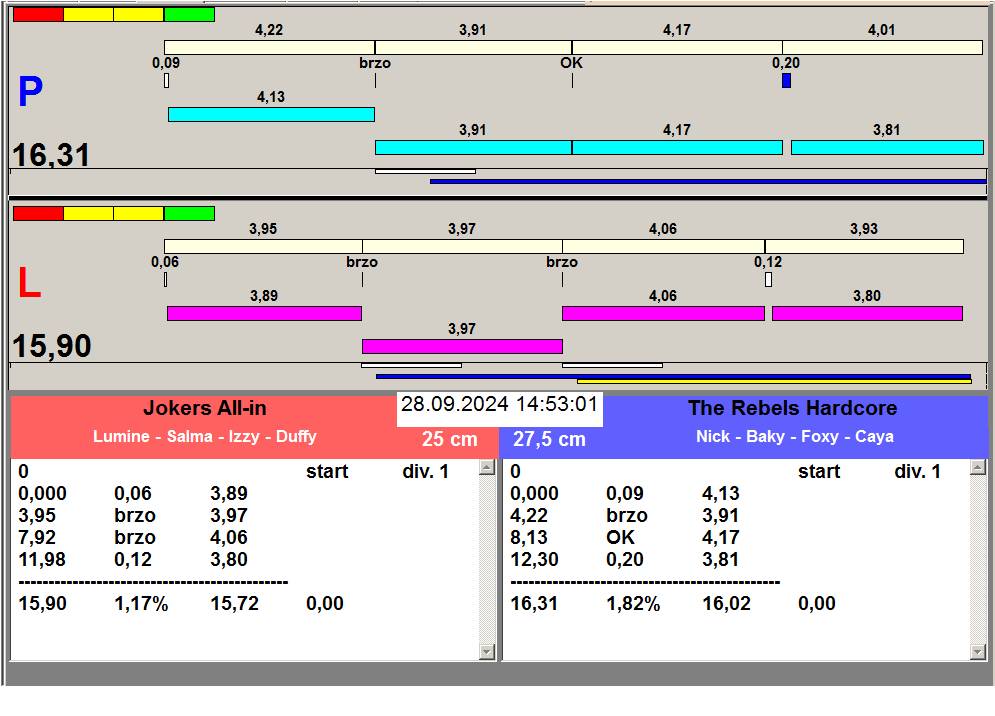The image size is (995, 716).
Task: Click the 25 cm jump height label
Action: coord(449,440)
